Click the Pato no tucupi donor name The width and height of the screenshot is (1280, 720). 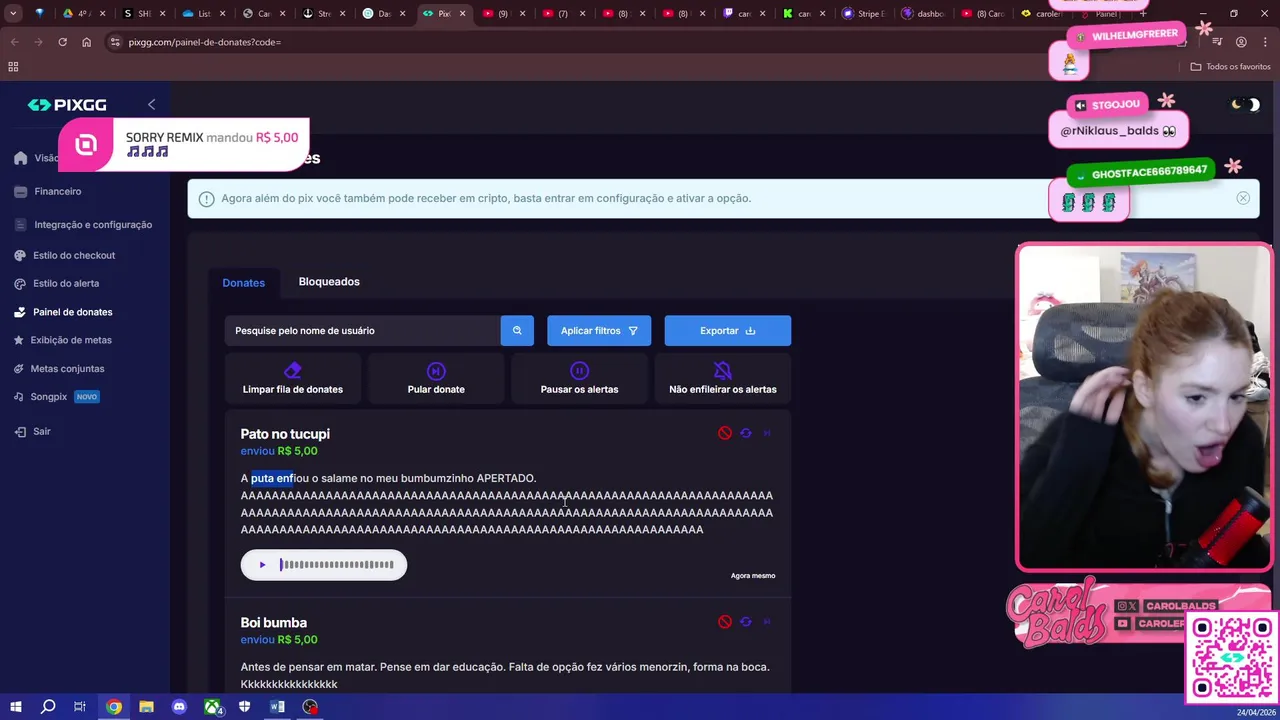point(285,434)
